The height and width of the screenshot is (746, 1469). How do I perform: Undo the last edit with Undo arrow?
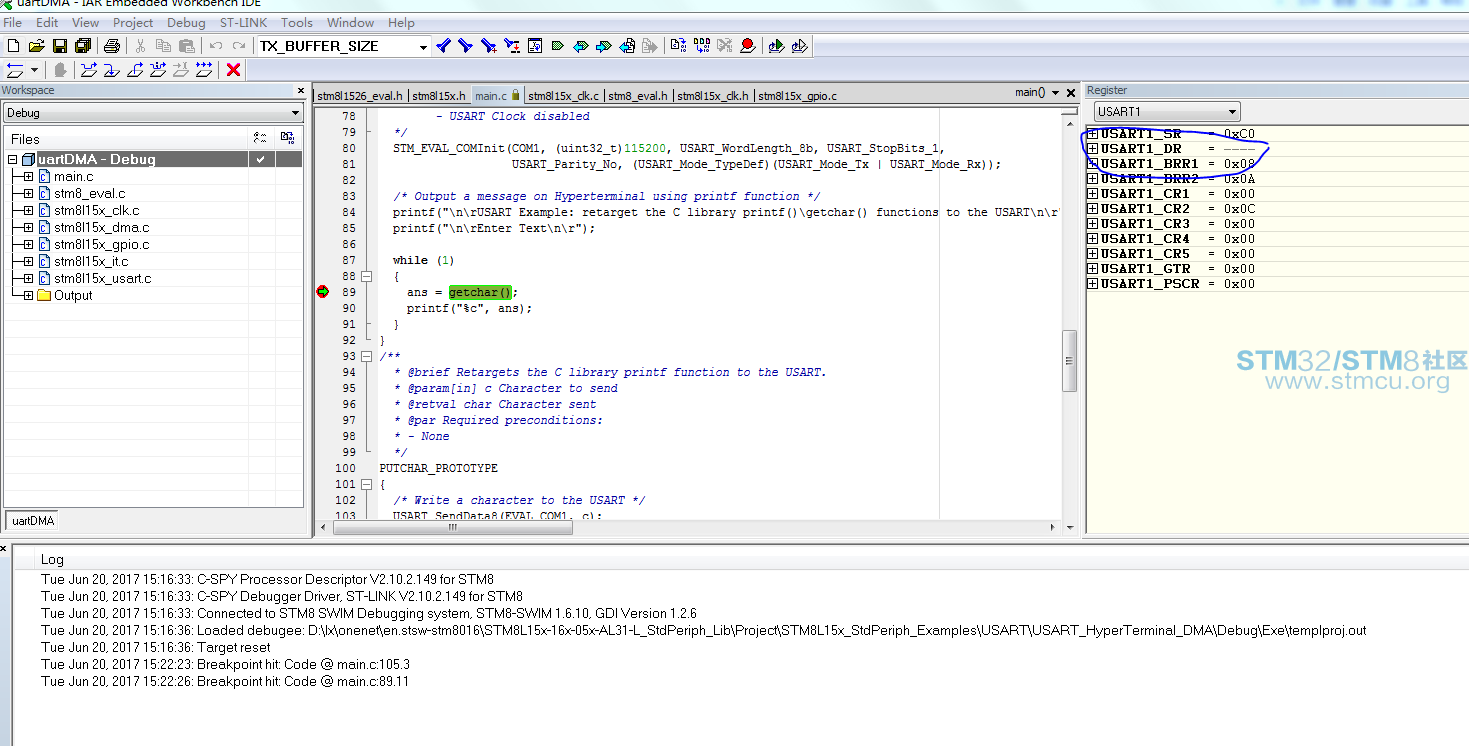216,46
